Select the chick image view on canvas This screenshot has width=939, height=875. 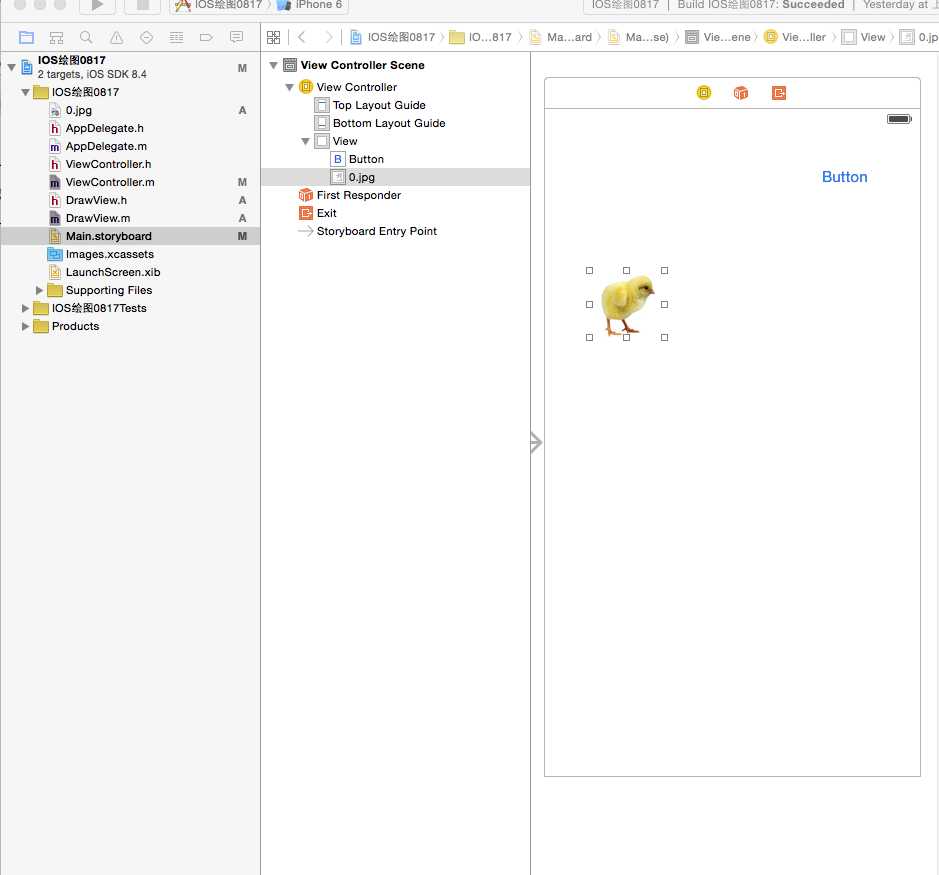627,304
